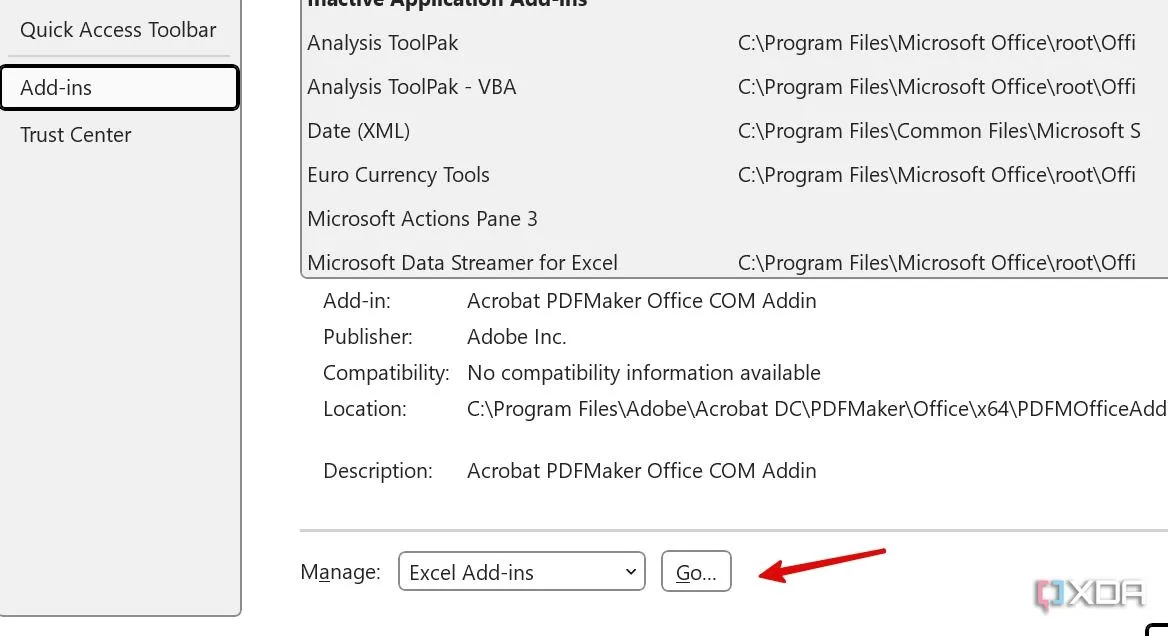This screenshot has height=636, width=1168.
Task: Open the Trust Center category
Action: click(x=75, y=135)
